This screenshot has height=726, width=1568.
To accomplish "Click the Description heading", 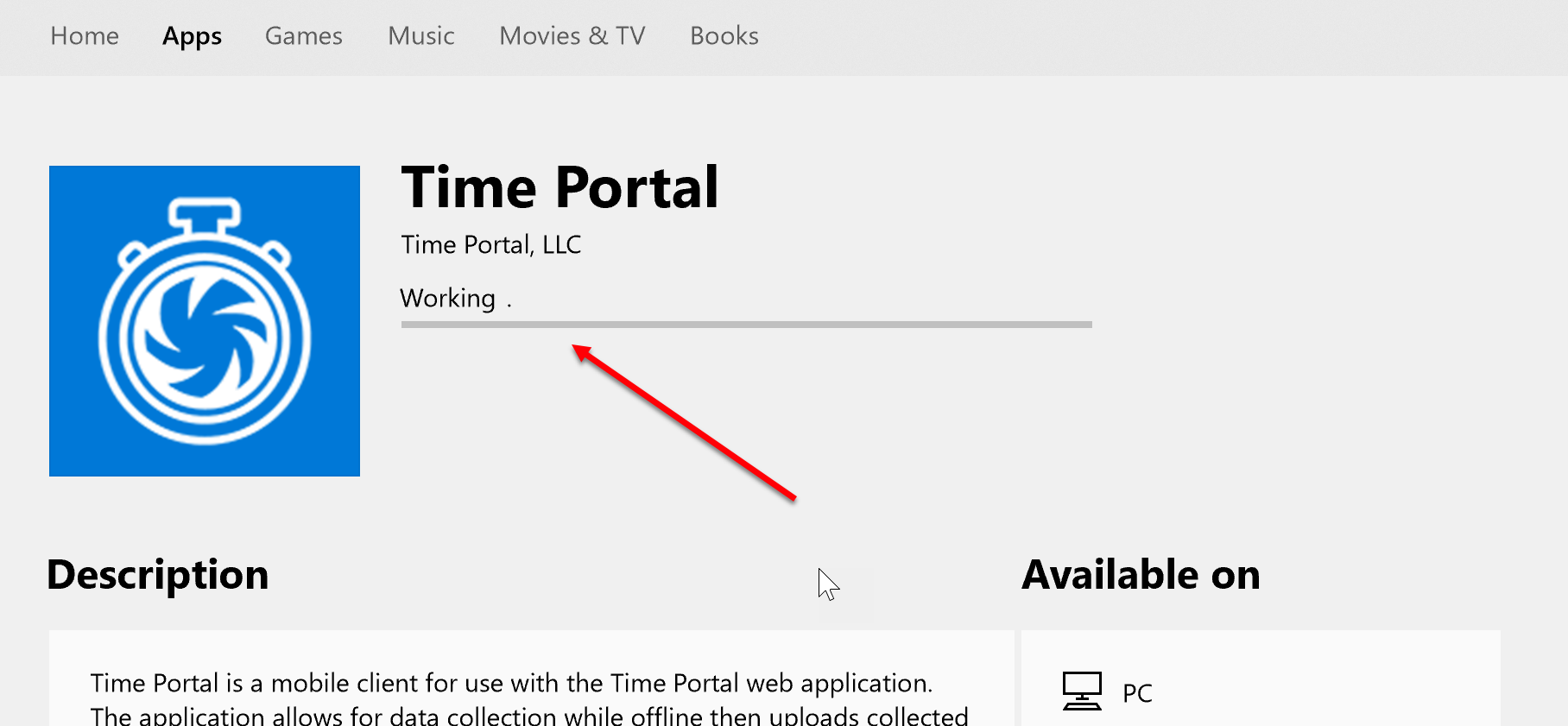I will (x=158, y=575).
